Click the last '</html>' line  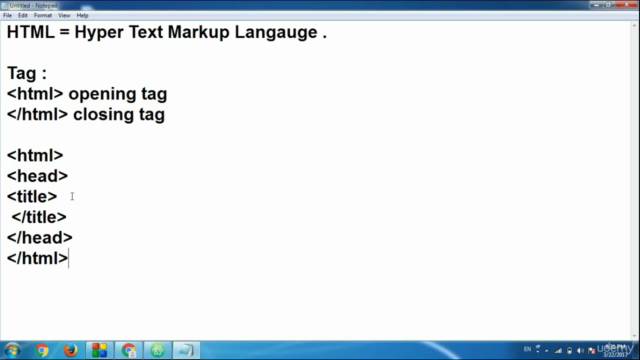click(38, 258)
